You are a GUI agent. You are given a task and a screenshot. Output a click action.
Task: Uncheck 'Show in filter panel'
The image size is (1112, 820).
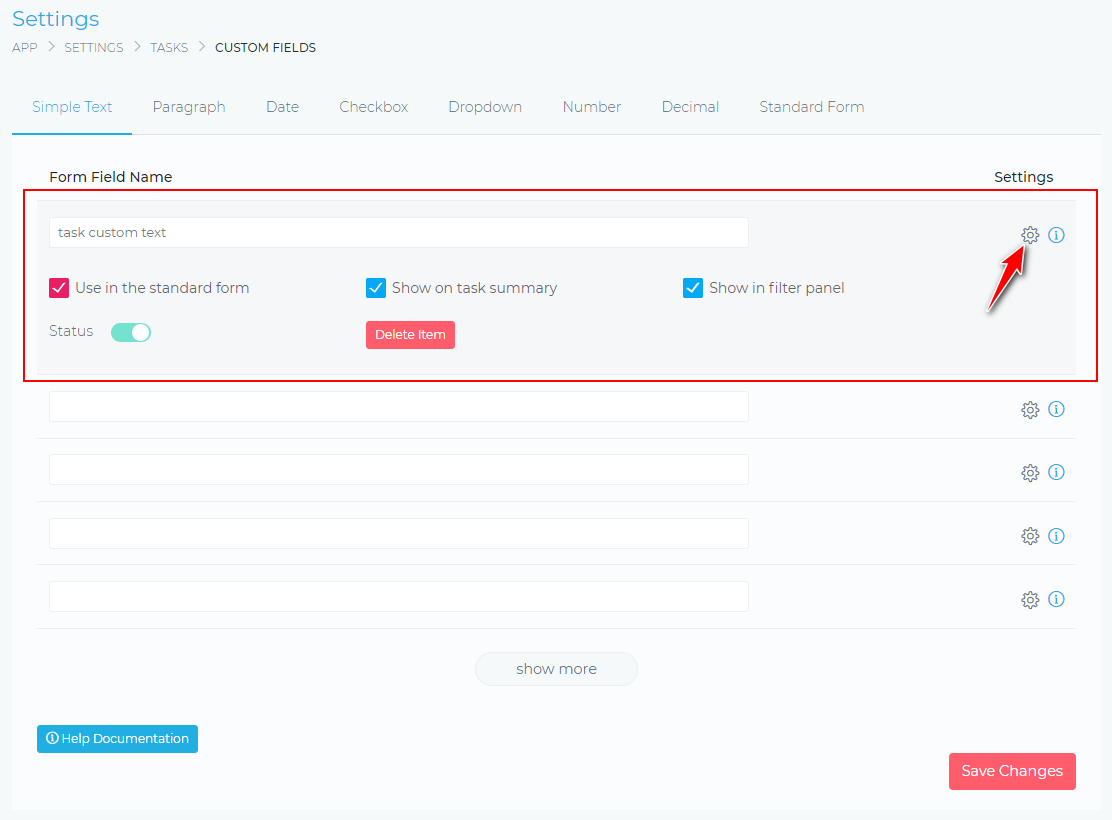point(693,287)
